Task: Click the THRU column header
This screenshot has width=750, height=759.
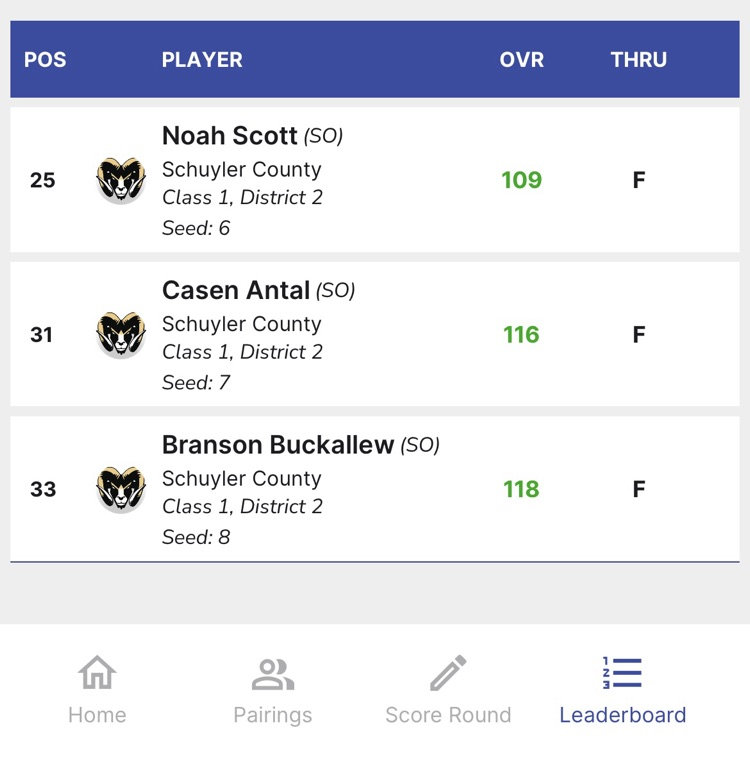Action: [639, 60]
